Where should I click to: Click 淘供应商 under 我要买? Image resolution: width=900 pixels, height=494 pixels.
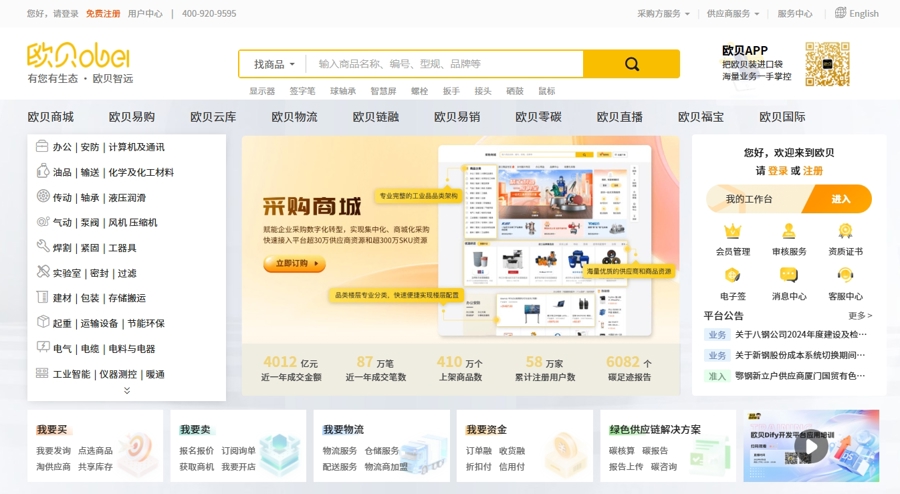(x=53, y=467)
